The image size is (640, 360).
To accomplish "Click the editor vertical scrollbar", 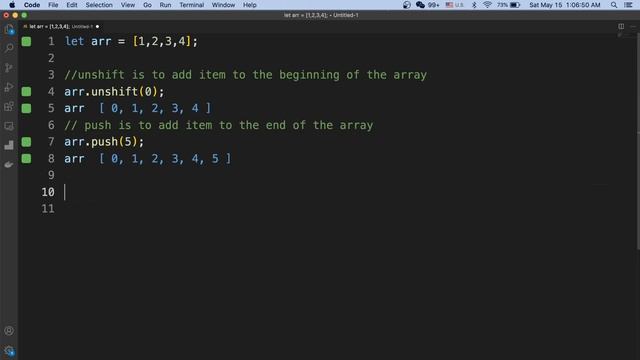I will [x=638, y=141].
